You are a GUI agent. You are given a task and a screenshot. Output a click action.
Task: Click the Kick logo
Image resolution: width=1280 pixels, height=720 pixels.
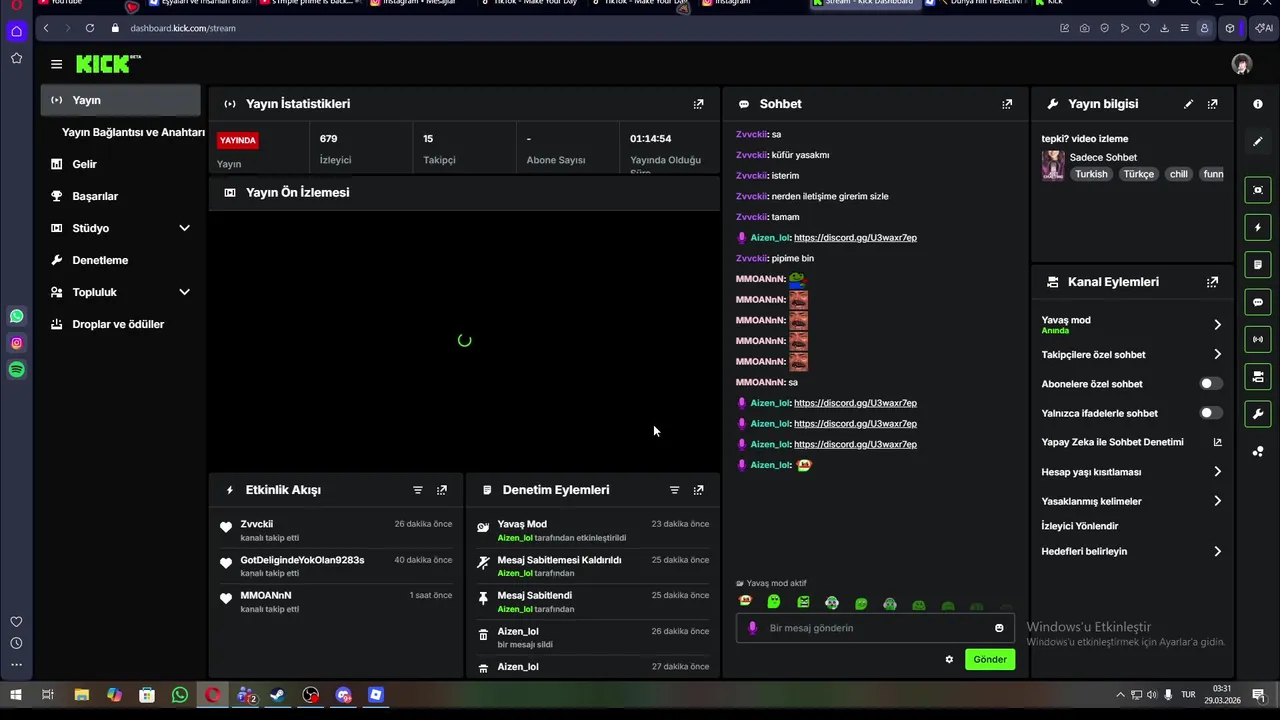coord(108,64)
